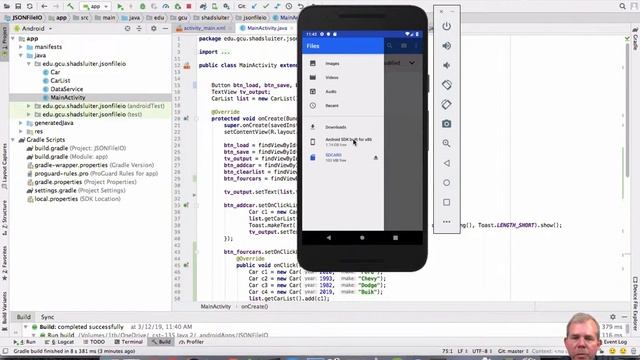The height and width of the screenshot is (360, 640).
Task: Raise the emulator volume
Action: click(x=447, y=46)
